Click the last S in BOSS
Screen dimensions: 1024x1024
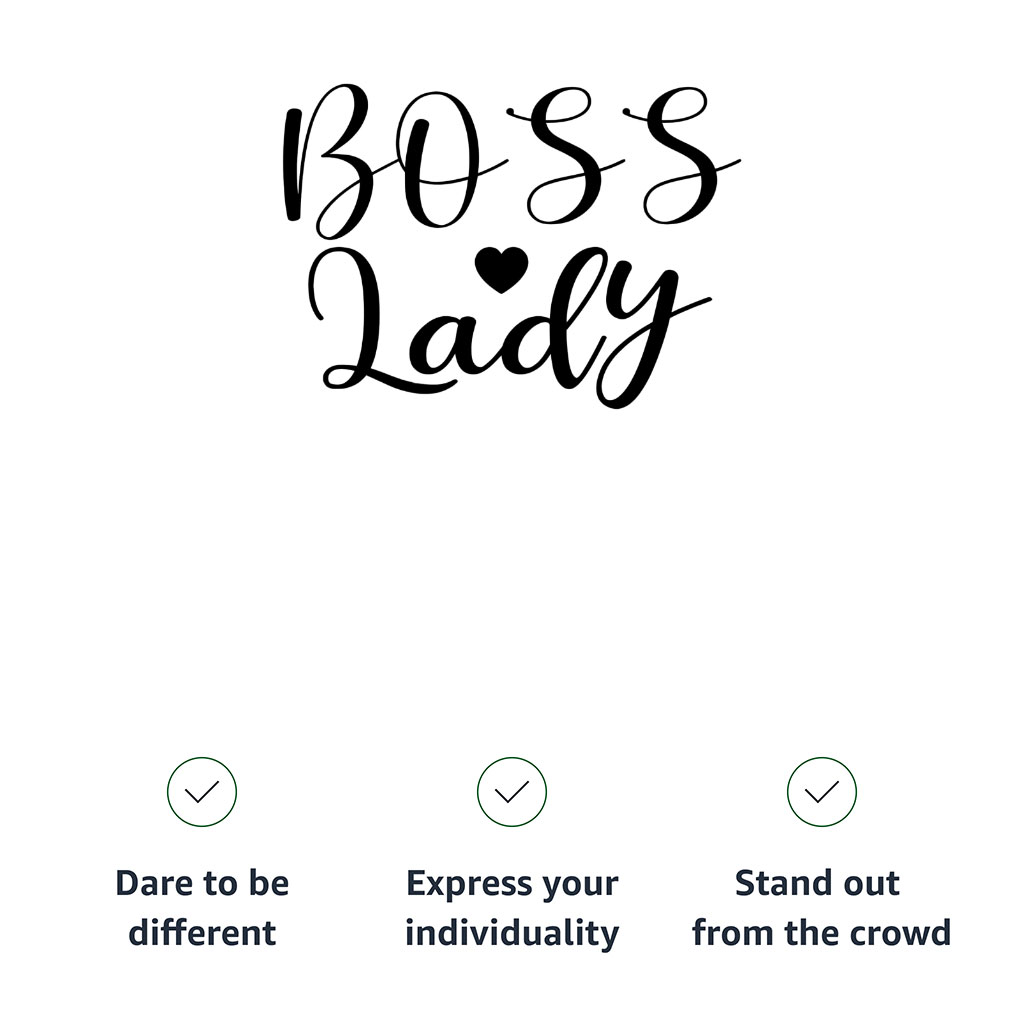pos(682,160)
